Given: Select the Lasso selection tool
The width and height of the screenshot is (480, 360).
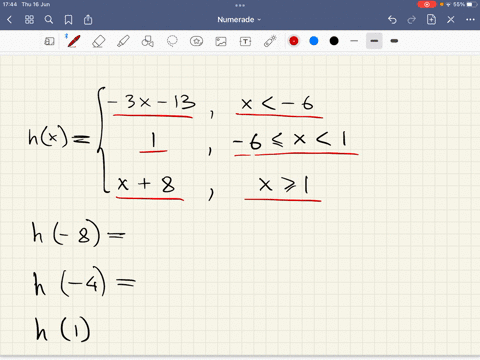Looking at the screenshot, I should coord(172,41).
